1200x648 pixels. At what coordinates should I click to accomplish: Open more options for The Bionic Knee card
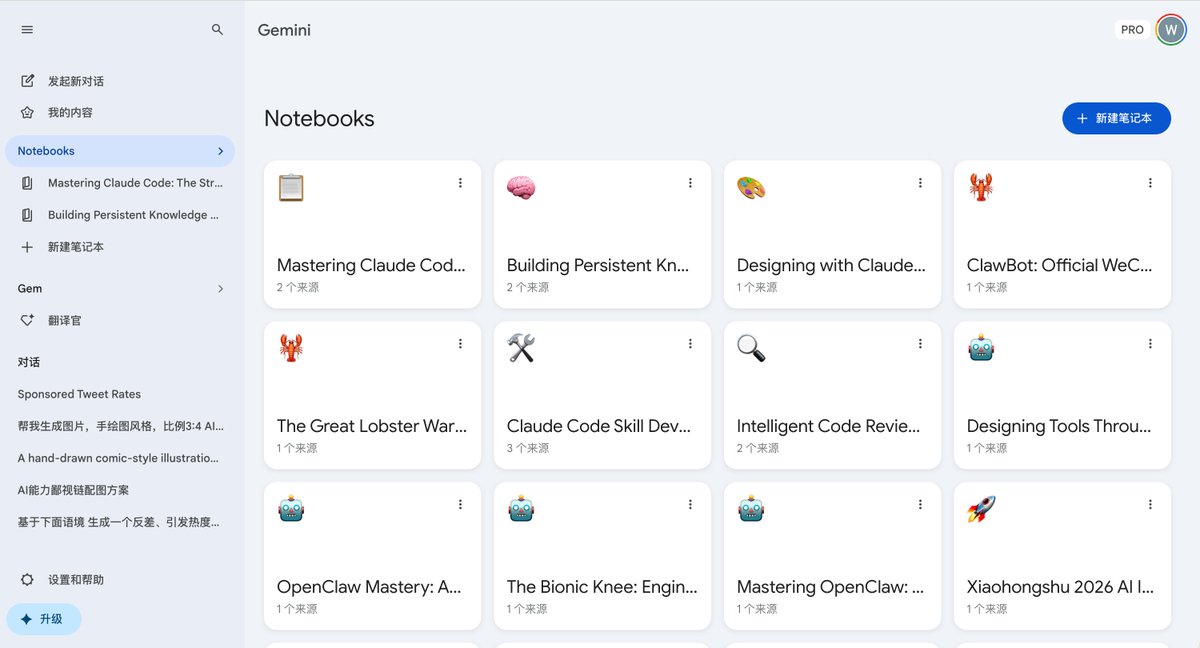(x=690, y=505)
